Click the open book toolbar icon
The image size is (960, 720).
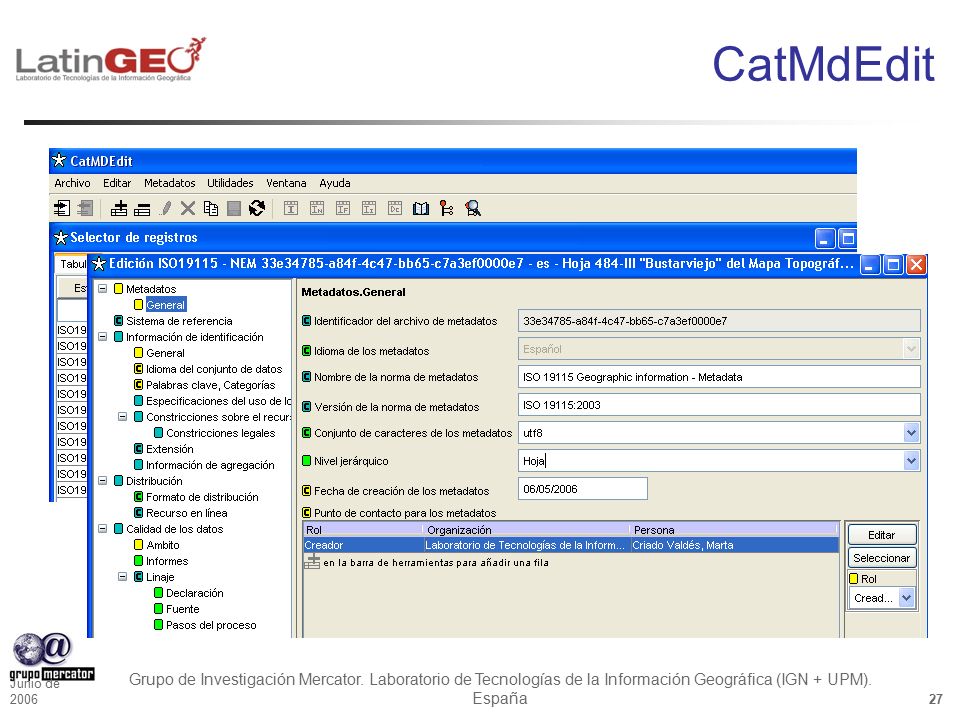click(421, 209)
